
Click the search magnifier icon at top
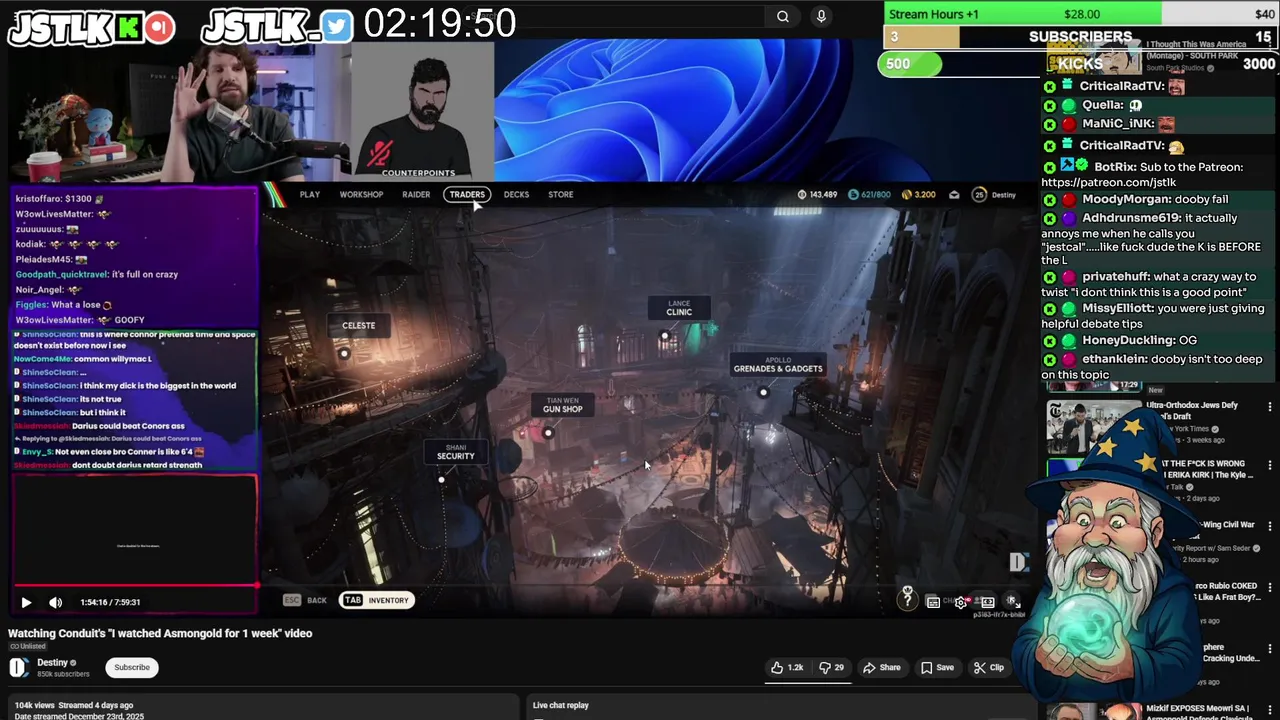click(x=783, y=16)
